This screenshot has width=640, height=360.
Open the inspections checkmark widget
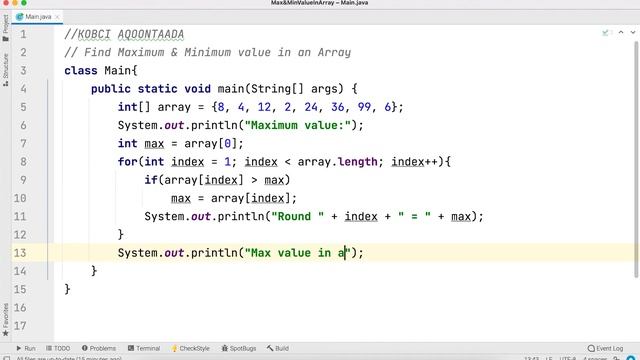pyautogui.click(x=605, y=33)
